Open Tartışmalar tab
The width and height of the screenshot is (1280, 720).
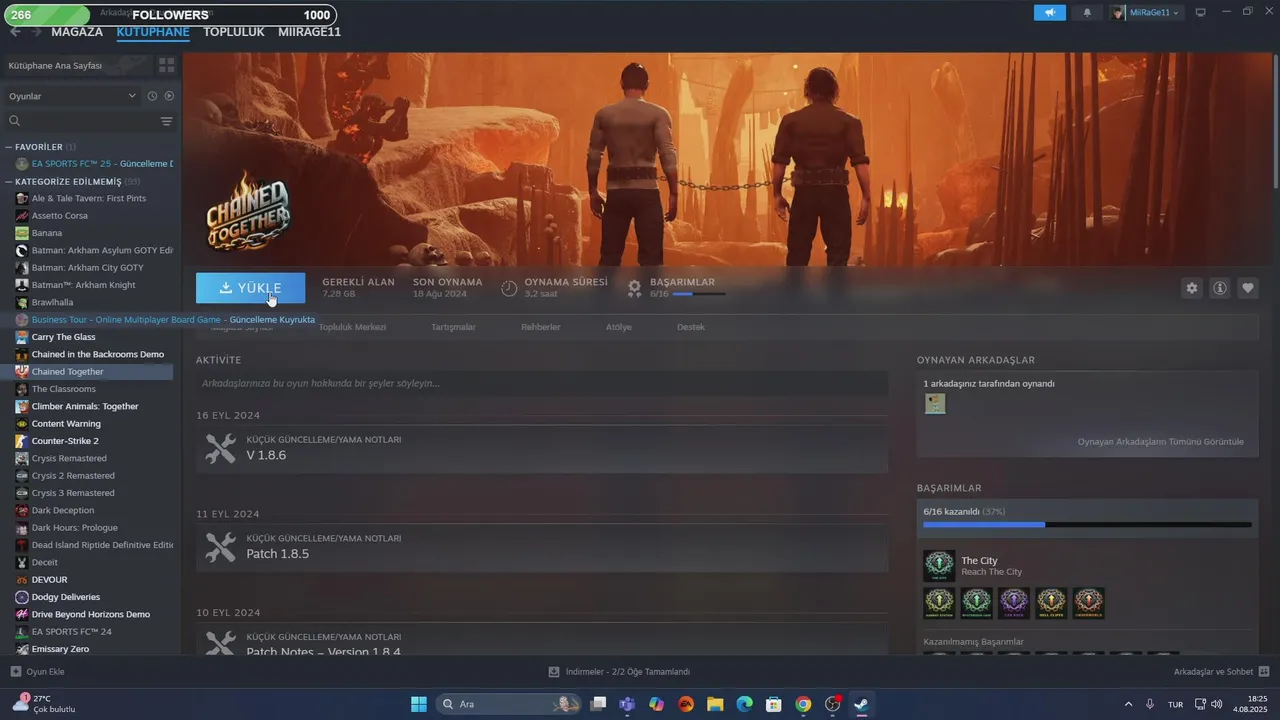(x=453, y=327)
